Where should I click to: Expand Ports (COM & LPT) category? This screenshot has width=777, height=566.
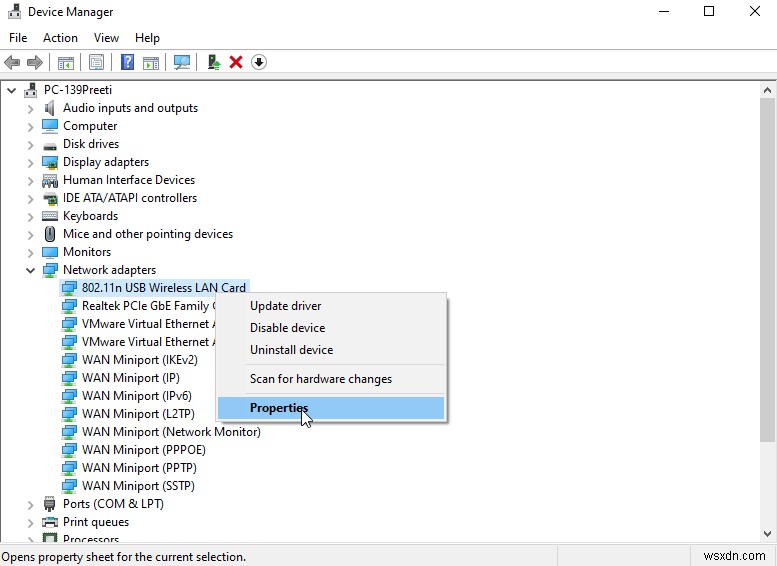31,505
